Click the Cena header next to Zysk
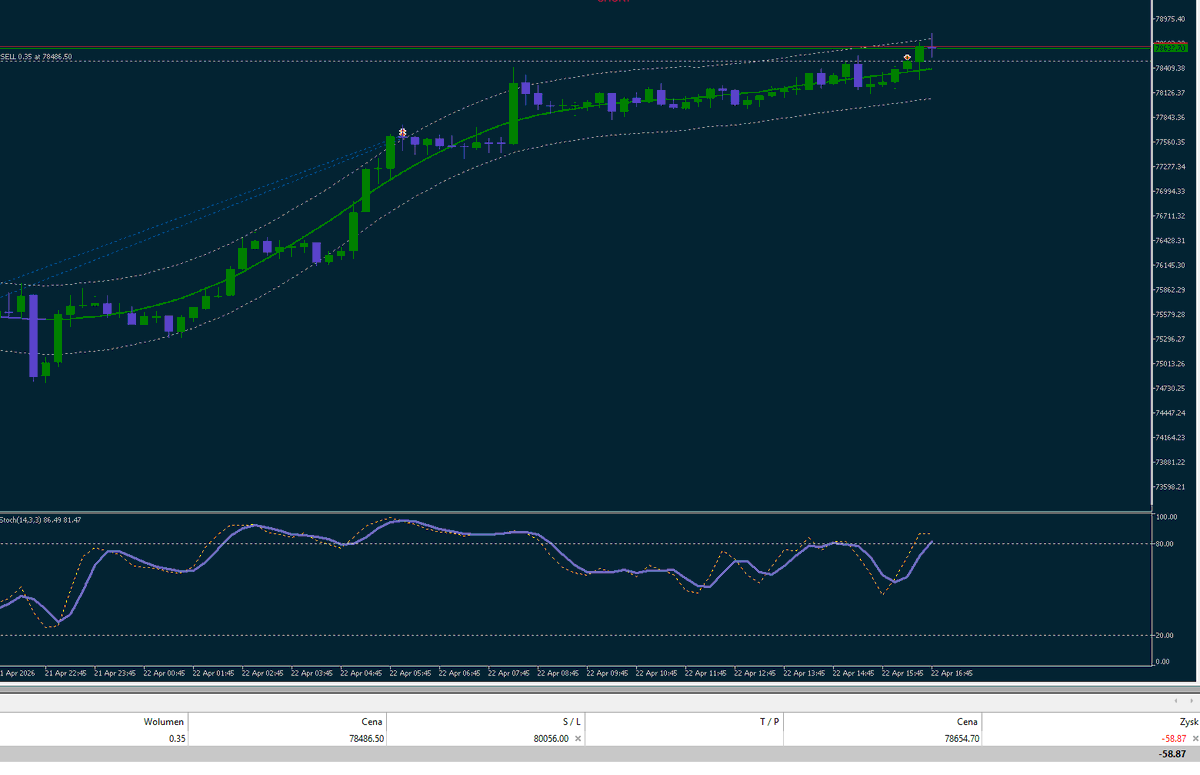Image resolution: width=1200 pixels, height=775 pixels. [967, 721]
